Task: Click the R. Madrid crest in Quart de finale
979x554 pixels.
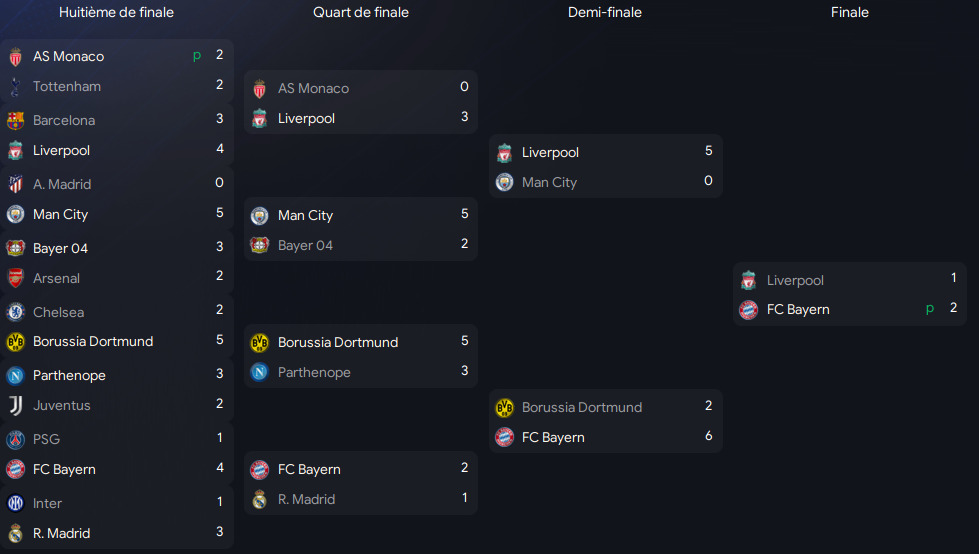Action: click(259, 500)
